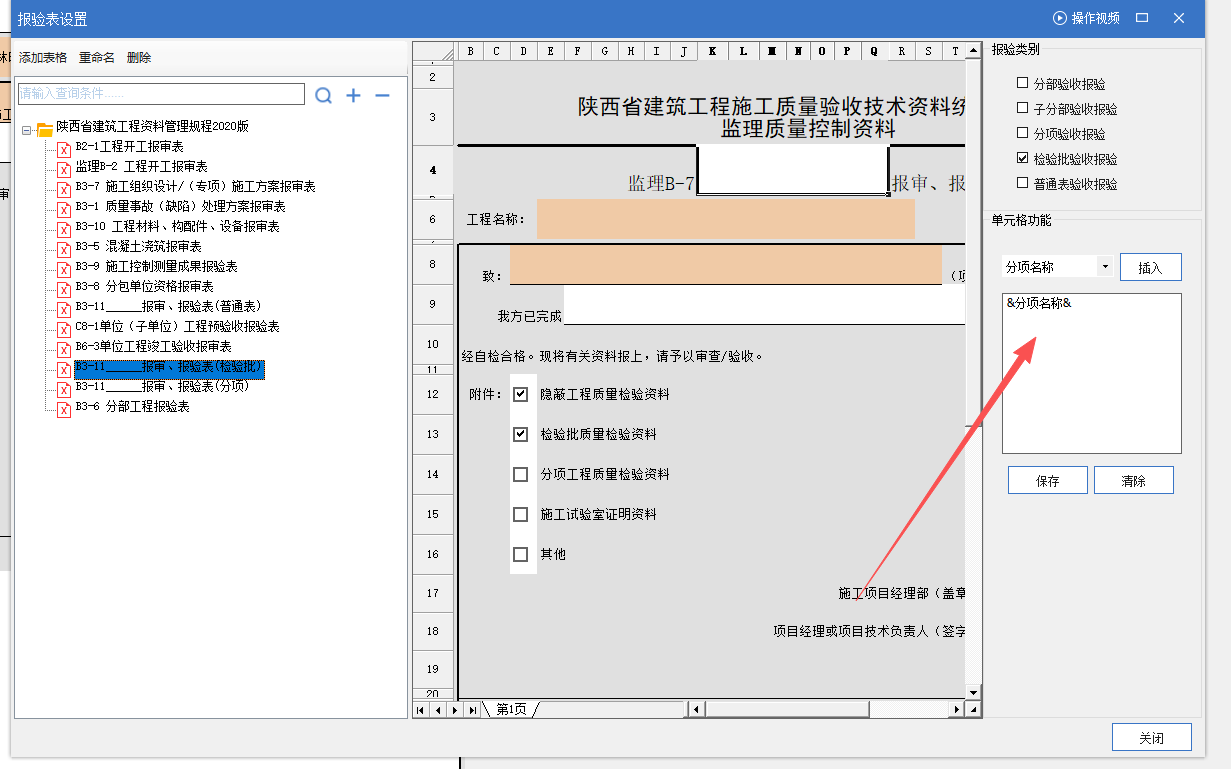The height and width of the screenshot is (769, 1231).
Task: Check 分项工程质量检验资料 box in sheet
Action: pyautogui.click(x=520, y=474)
